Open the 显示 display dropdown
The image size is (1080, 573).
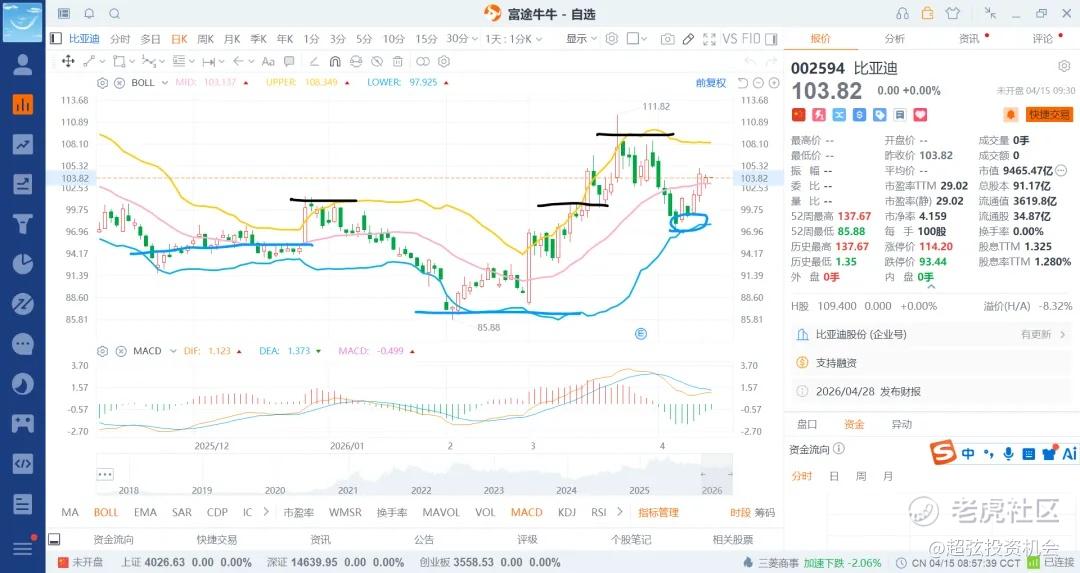581,39
